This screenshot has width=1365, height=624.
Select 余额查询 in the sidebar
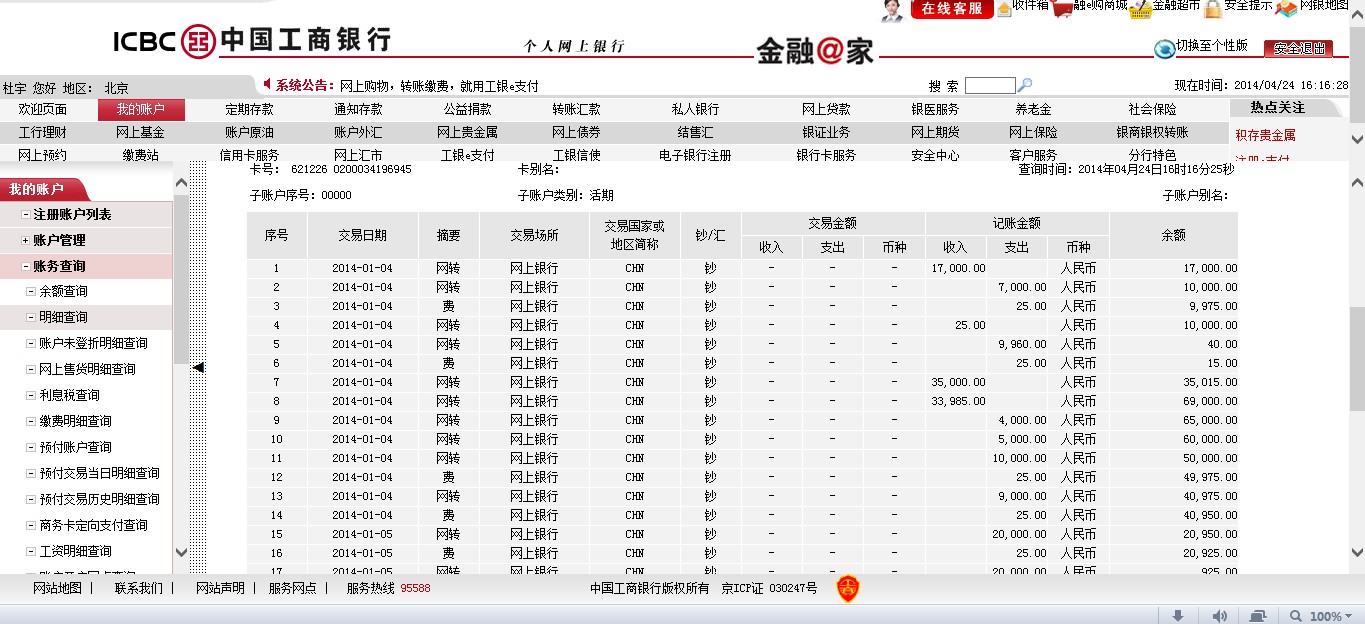[63, 292]
